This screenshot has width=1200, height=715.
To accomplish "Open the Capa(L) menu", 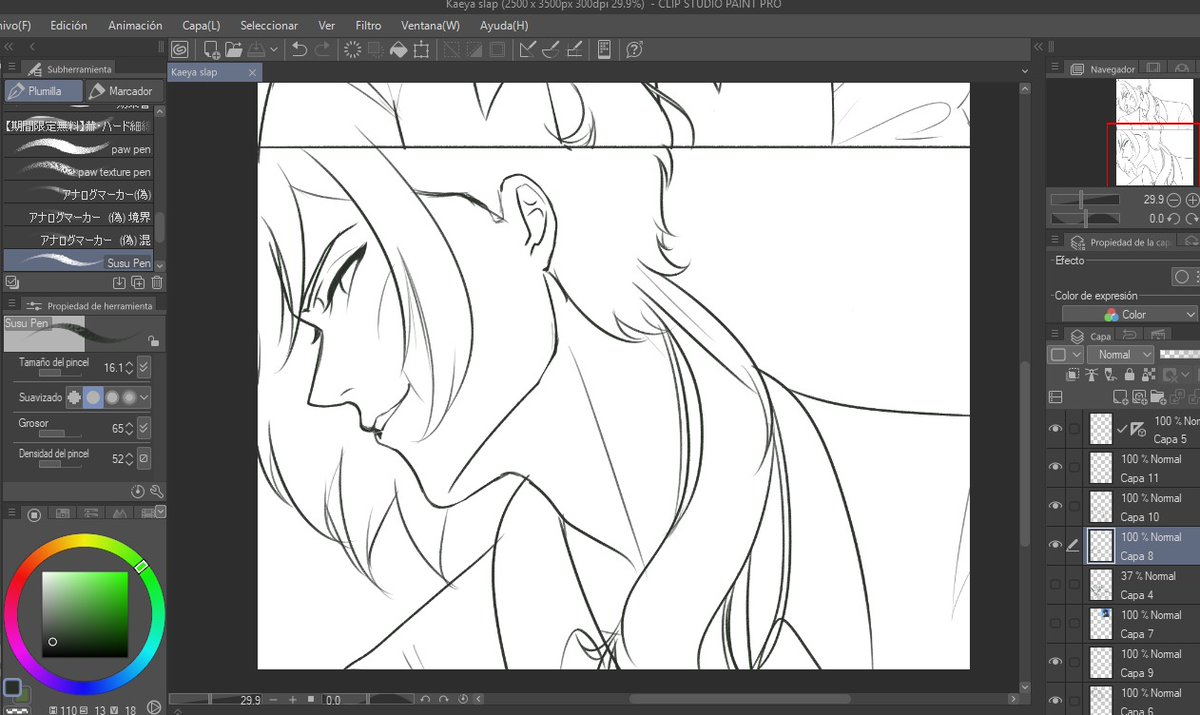I will pyautogui.click(x=202, y=25).
